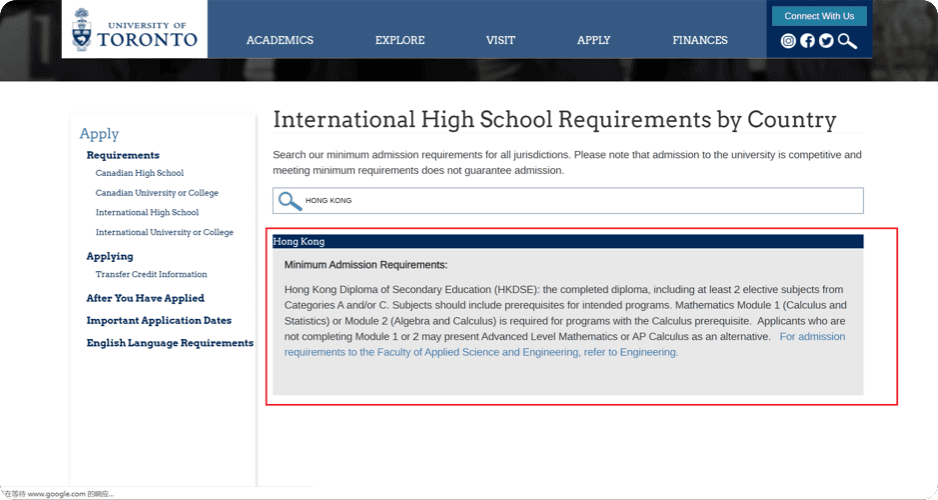Open After You Have Applied link

click(145, 298)
